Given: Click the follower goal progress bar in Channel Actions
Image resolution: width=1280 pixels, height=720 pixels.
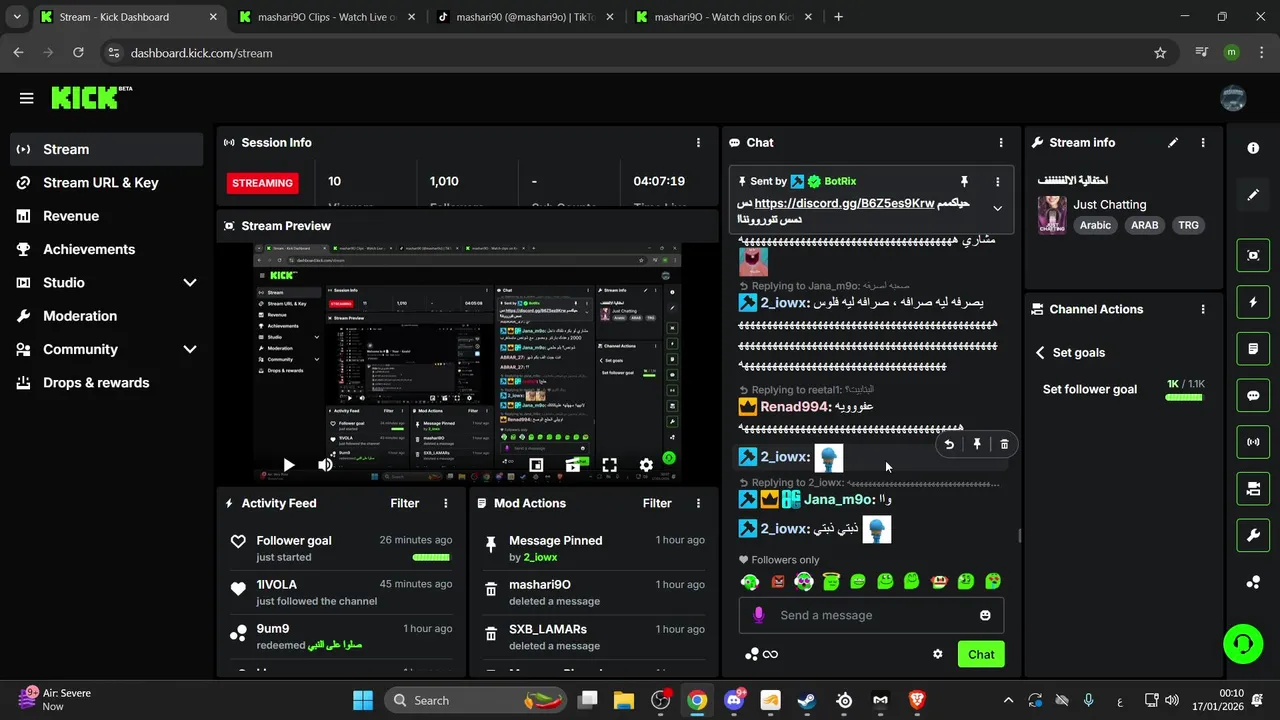Looking at the screenshot, I should coord(1184,398).
